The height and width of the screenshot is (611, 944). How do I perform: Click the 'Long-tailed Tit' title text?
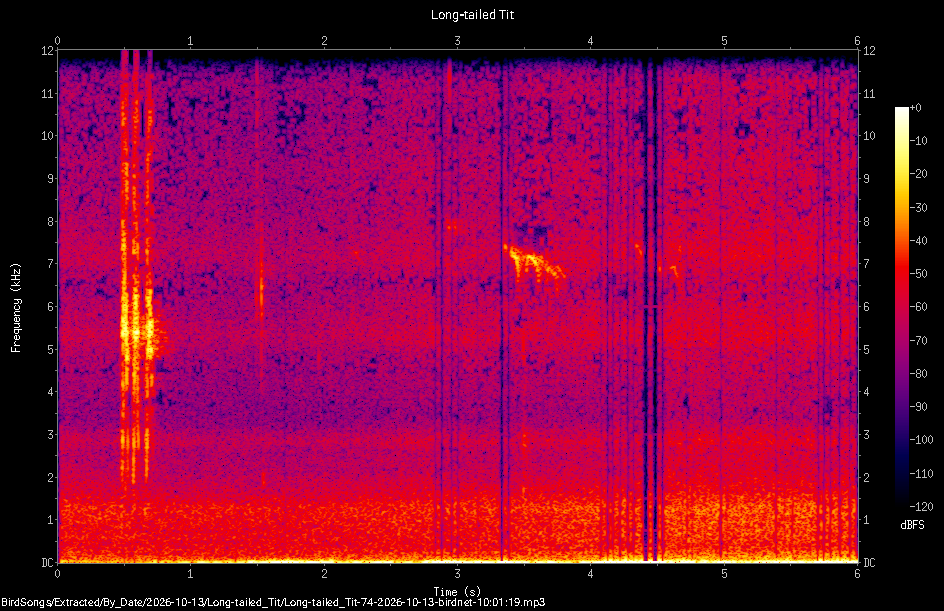coord(472,15)
